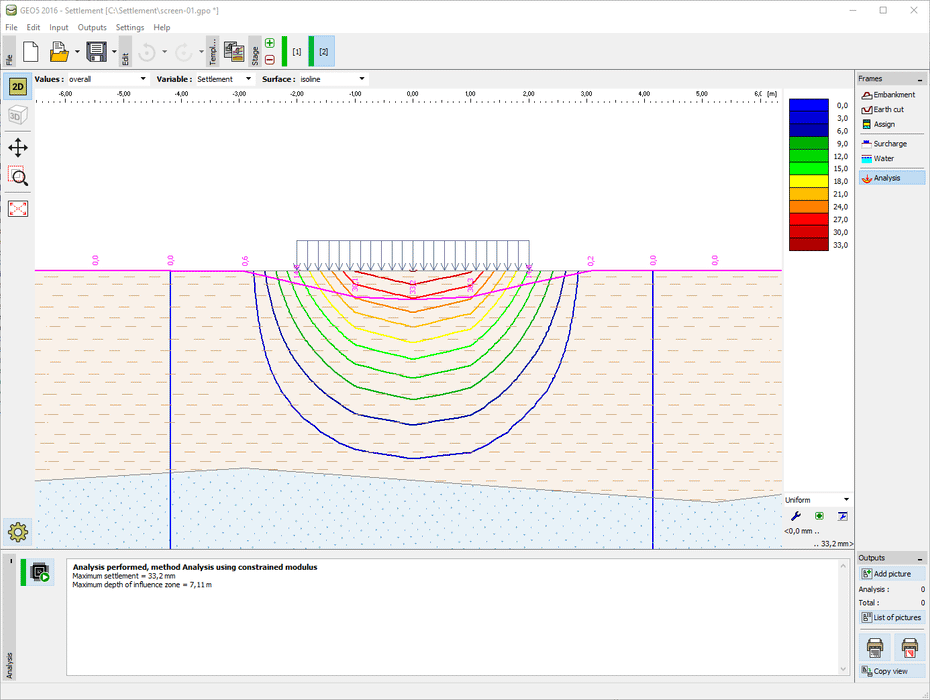
Task: Switch to 2D view mode
Action: tap(18, 87)
